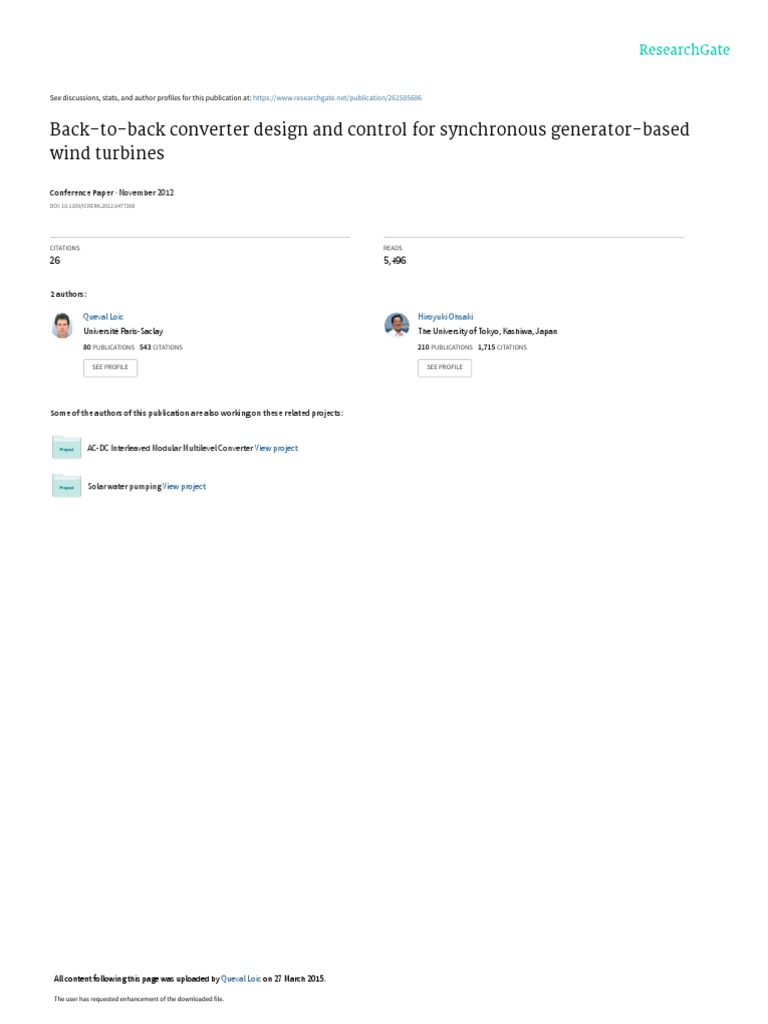Click the Solar water pumping project folder icon
This screenshot has width=768, height=1024.
(66, 486)
